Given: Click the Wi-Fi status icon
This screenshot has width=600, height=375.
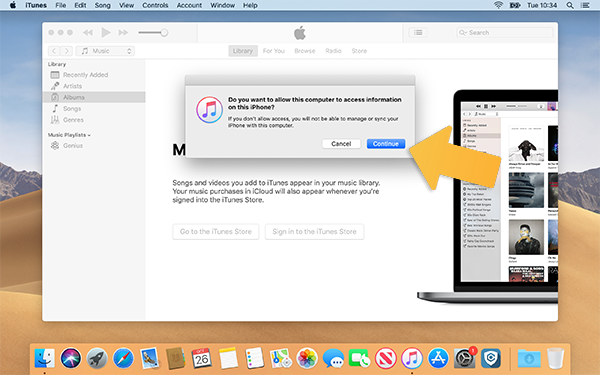Looking at the screenshot, I should tap(498, 5).
